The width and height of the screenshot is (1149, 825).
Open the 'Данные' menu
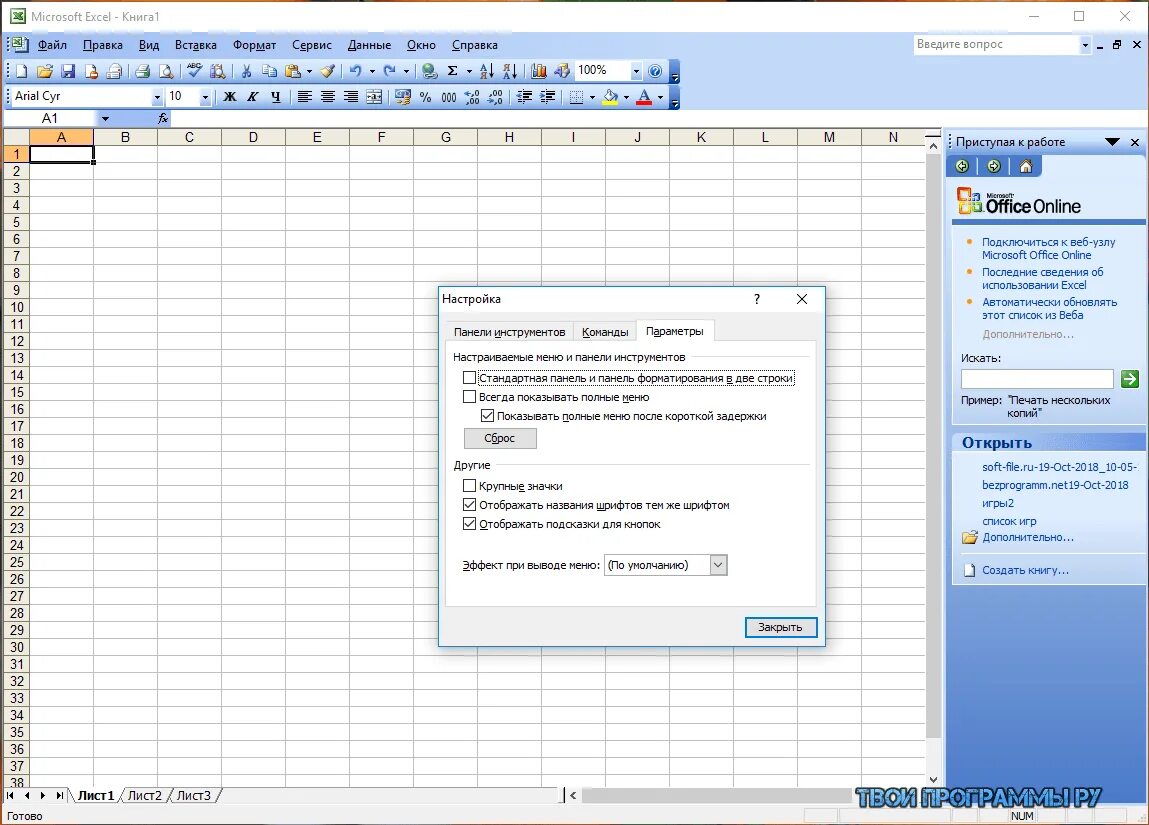(x=369, y=45)
